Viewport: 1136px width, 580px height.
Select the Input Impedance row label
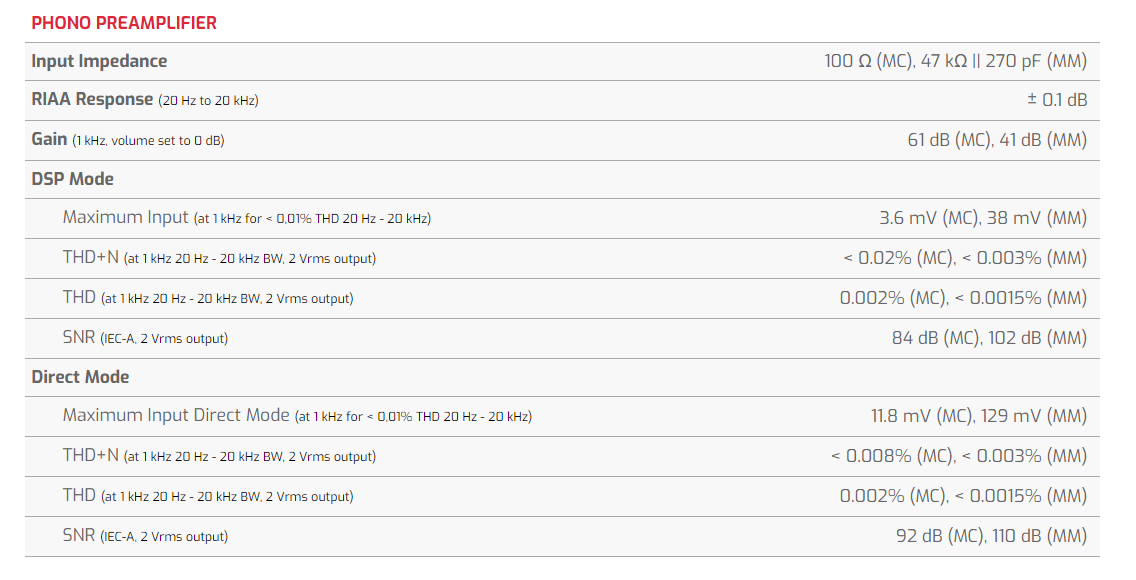point(99,61)
